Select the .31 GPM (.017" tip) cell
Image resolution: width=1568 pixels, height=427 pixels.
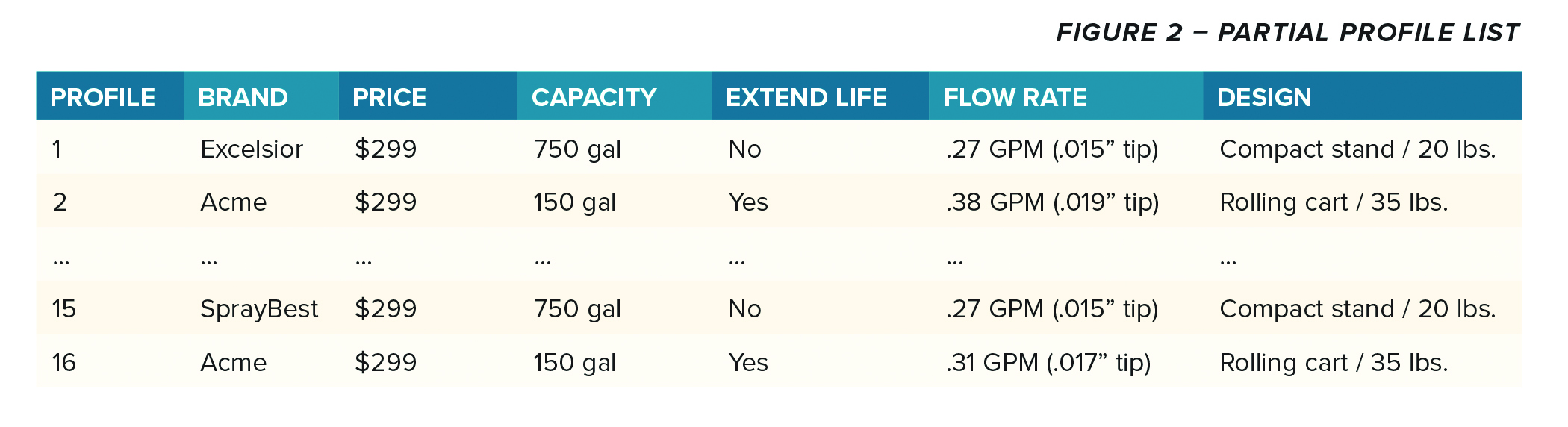click(x=1048, y=363)
